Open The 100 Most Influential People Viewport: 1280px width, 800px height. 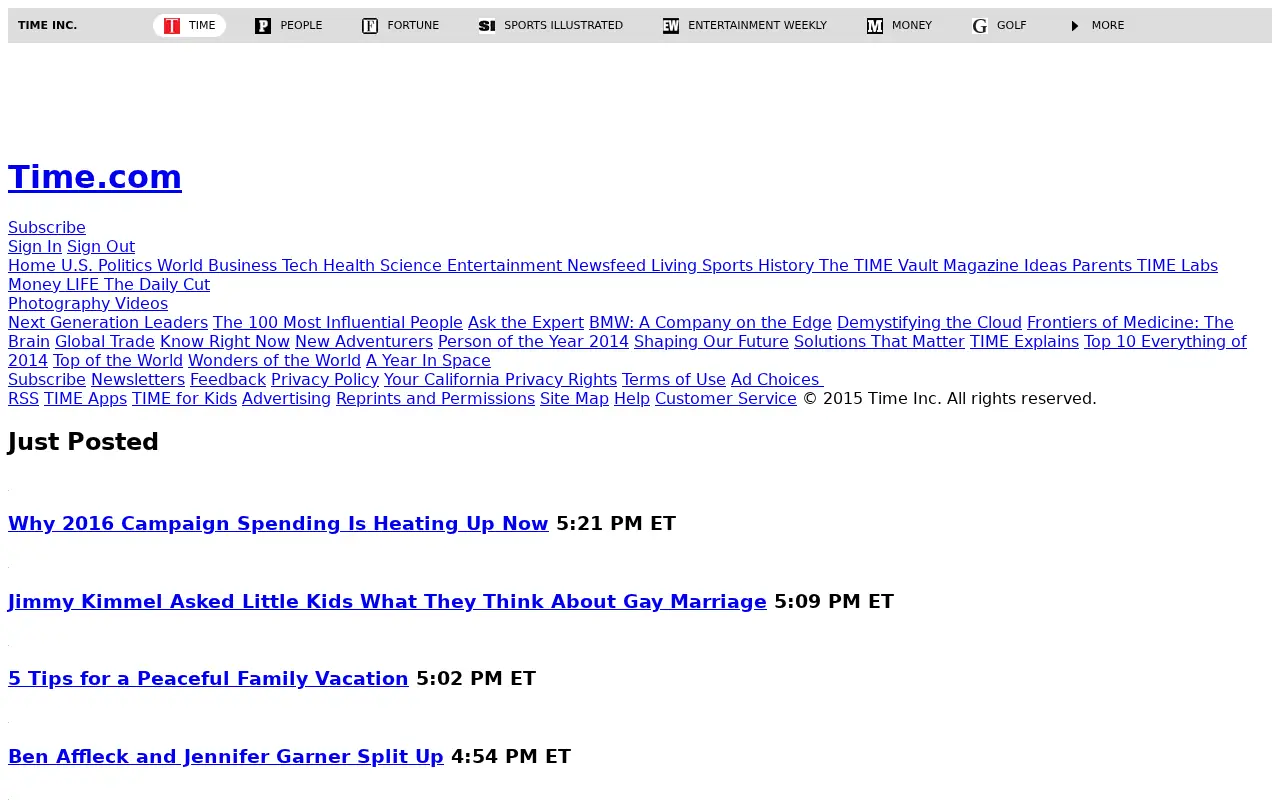click(338, 323)
